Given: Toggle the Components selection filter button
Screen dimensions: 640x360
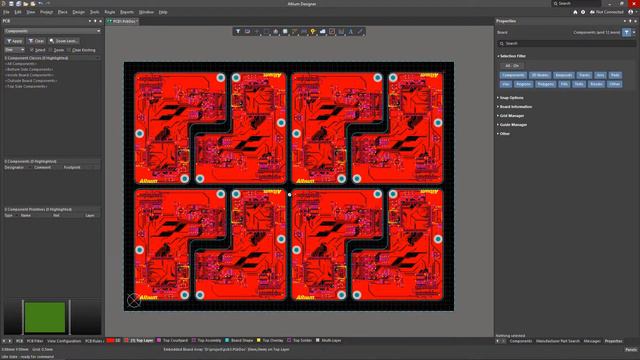Looking at the screenshot, I should click(x=513, y=75).
